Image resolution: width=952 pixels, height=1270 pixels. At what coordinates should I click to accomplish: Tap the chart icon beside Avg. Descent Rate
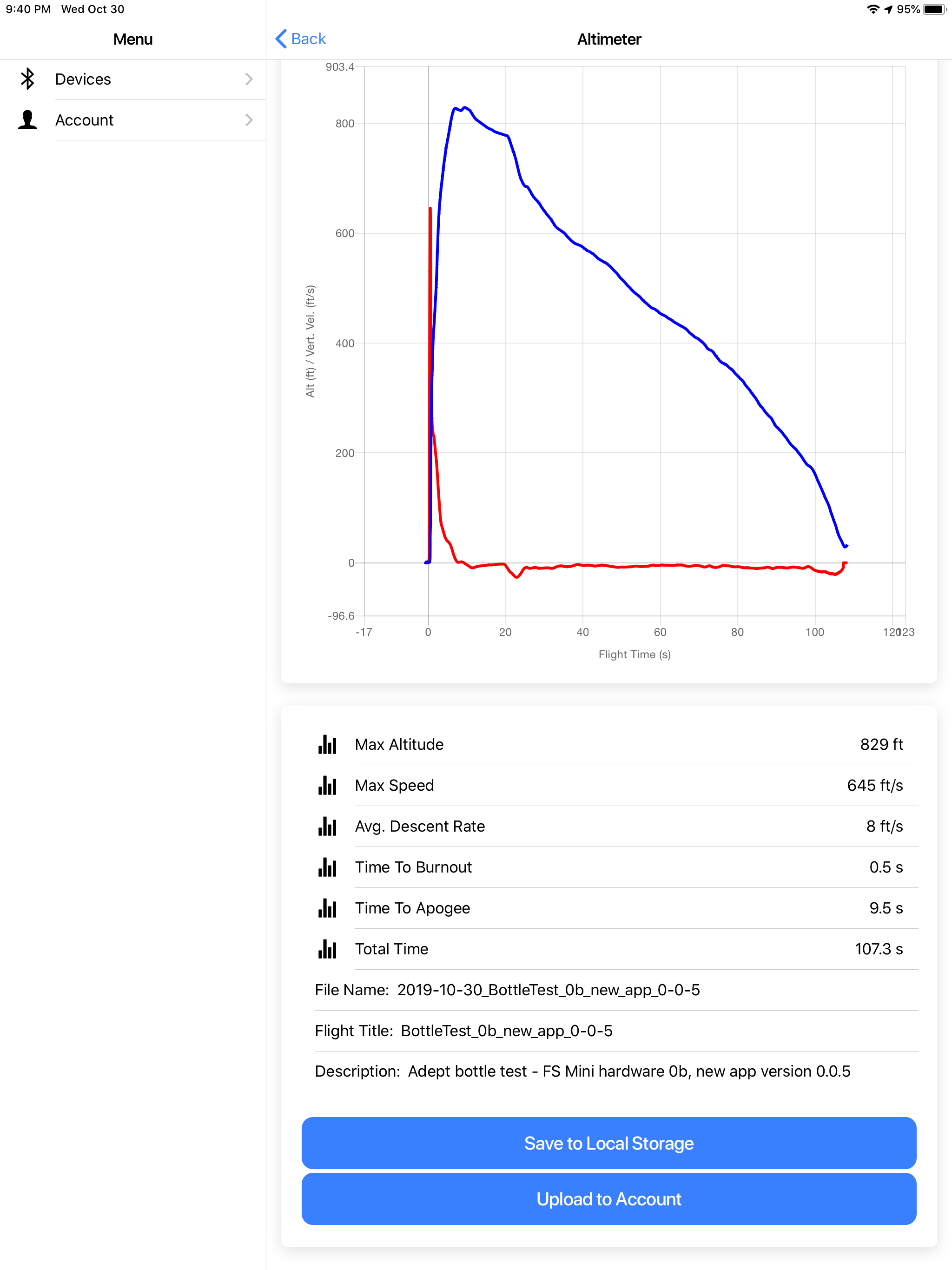coord(327,826)
